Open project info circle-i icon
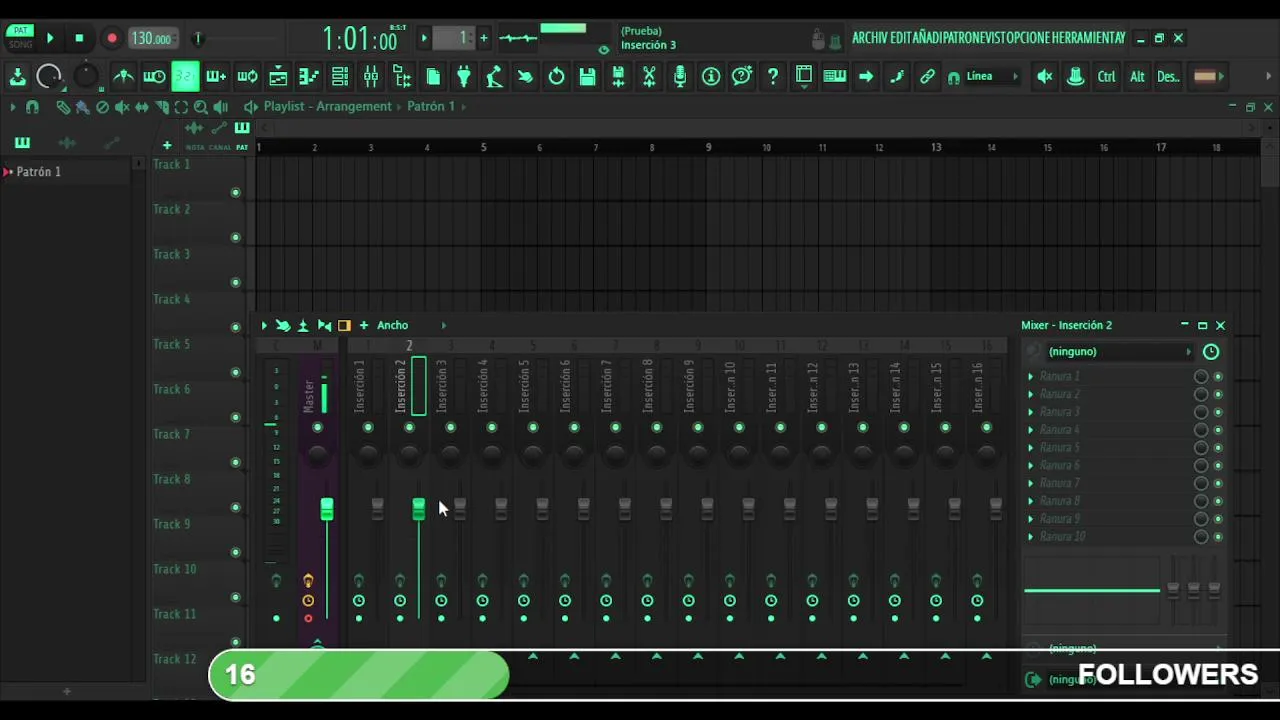 [x=711, y=76]
